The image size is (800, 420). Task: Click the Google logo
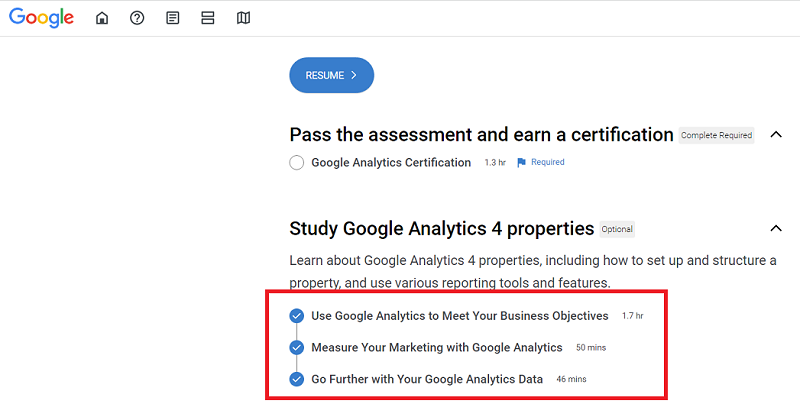click(x=41, y=18)
